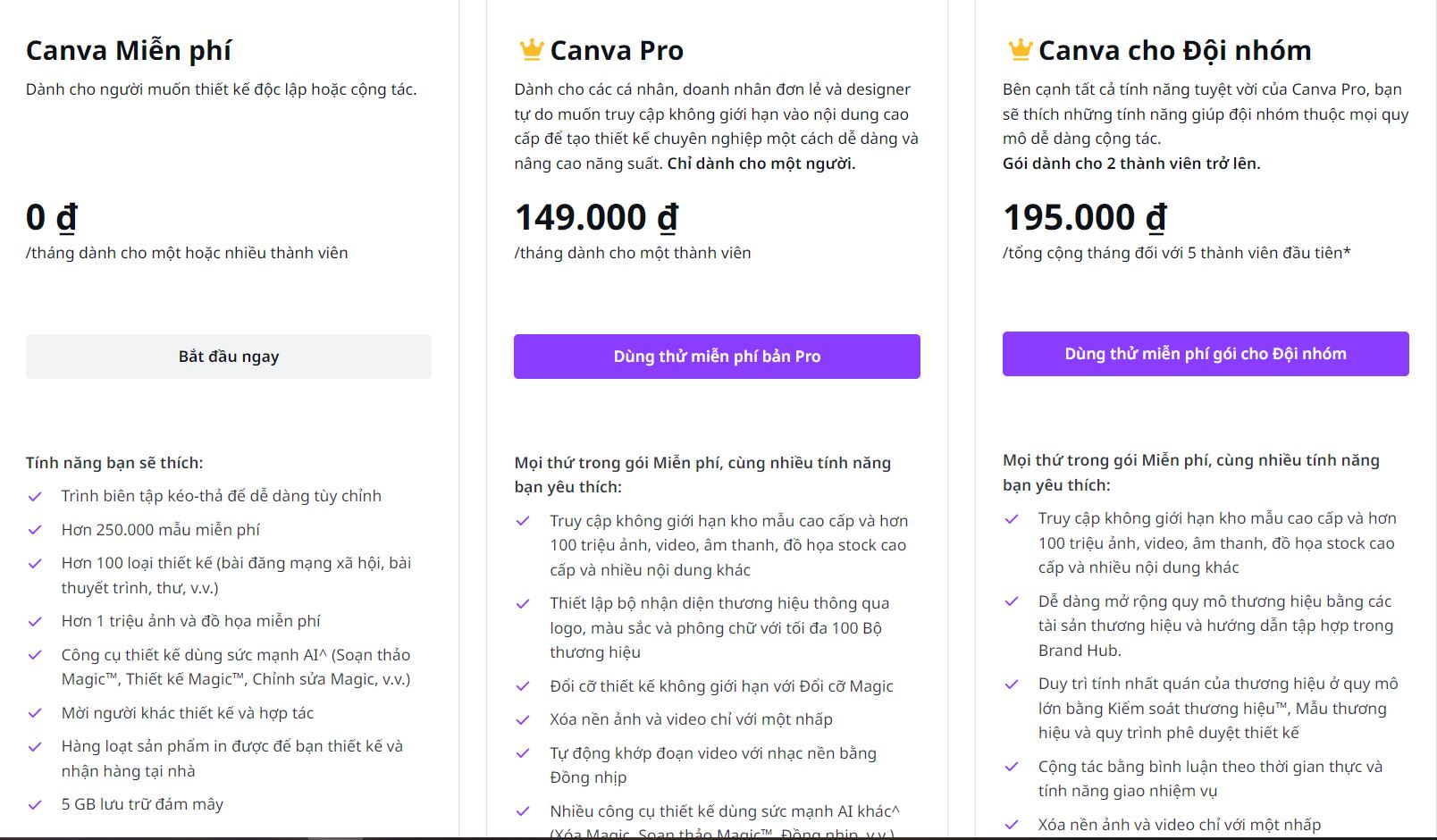The width and height of the screenshot is (1437, 840).
Task: Select the 'Canva Pro' plan heading
Action: (x=618, y=50)
